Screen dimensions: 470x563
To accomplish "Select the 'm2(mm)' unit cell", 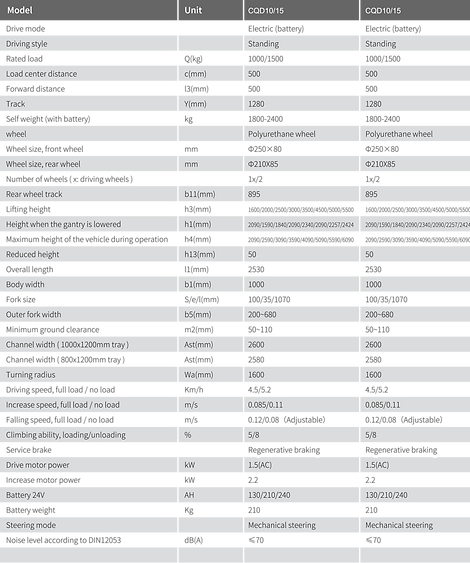I will 199,330.
